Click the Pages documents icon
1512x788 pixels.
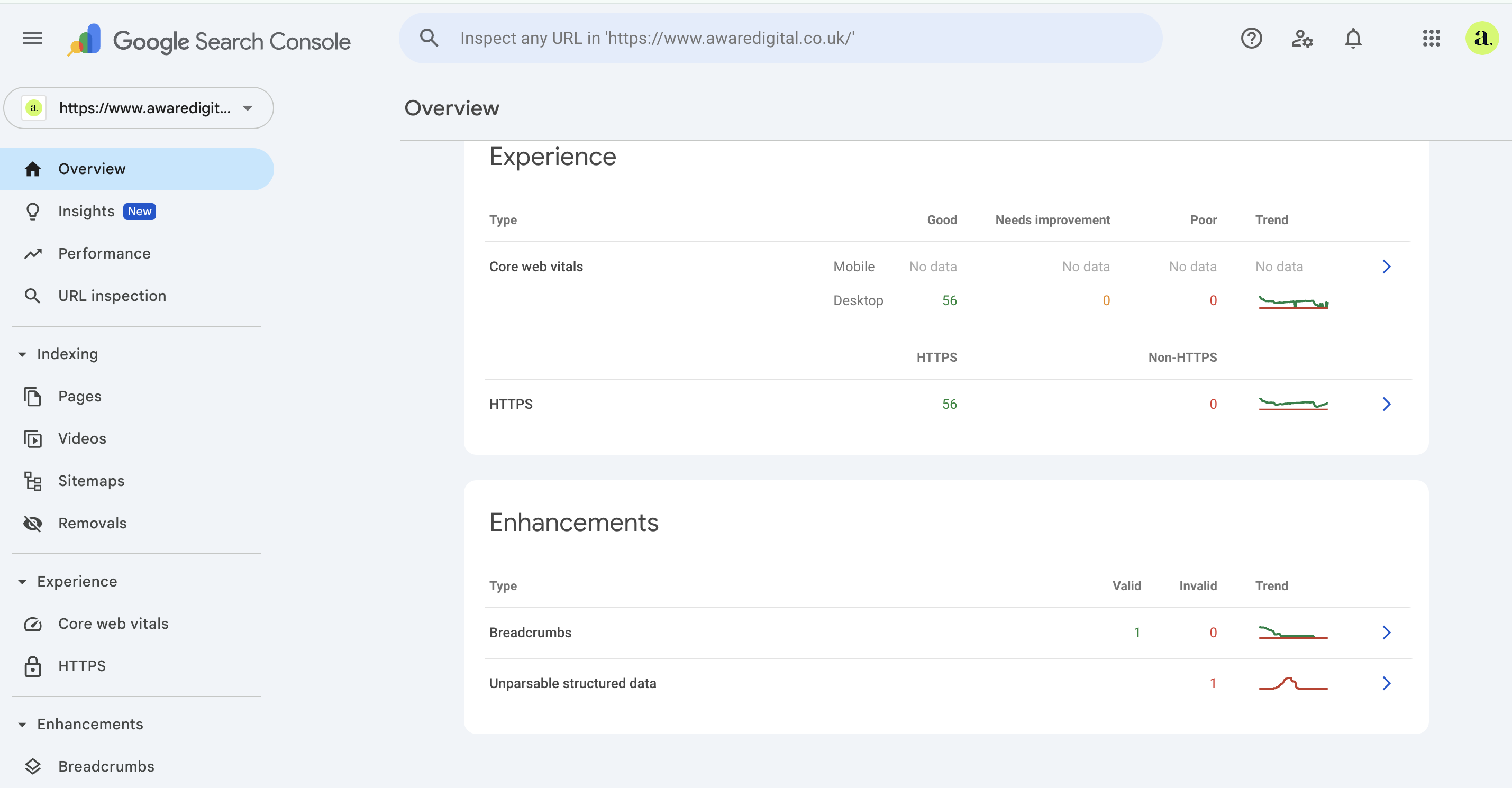tap(33, 397)
